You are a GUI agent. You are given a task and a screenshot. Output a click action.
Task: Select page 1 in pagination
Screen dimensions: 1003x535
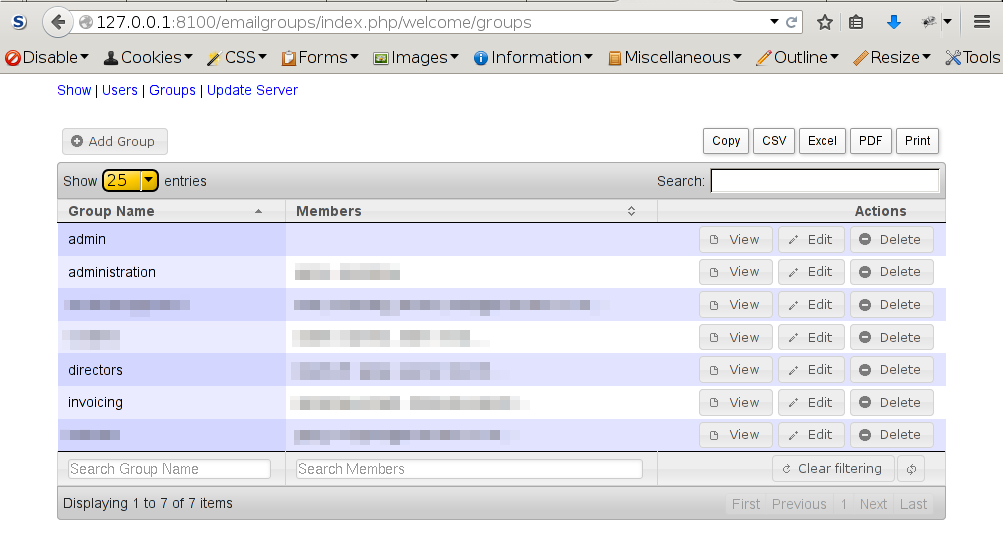(844, 504)
